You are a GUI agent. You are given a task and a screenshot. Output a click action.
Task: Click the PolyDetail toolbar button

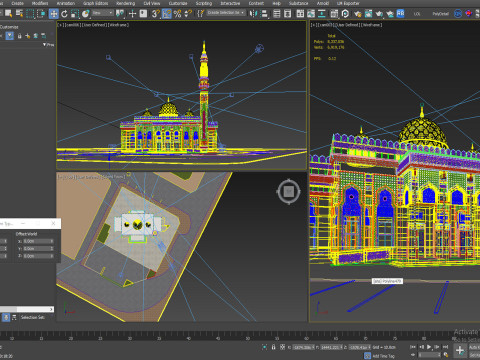(x=440, y=14)
